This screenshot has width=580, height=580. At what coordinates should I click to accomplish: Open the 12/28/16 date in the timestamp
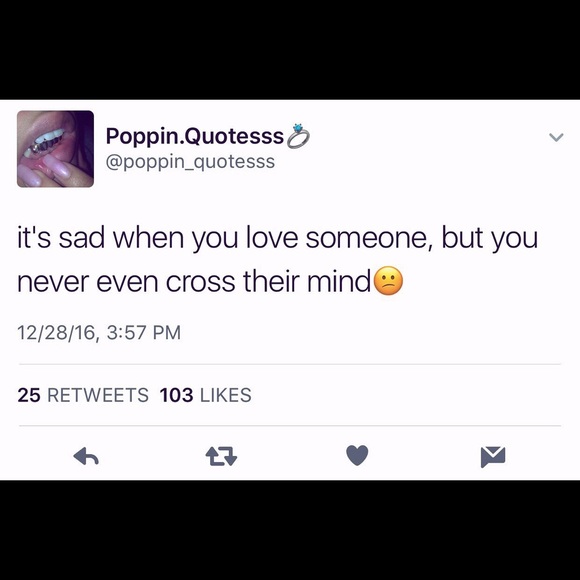(x=56, y=332)
